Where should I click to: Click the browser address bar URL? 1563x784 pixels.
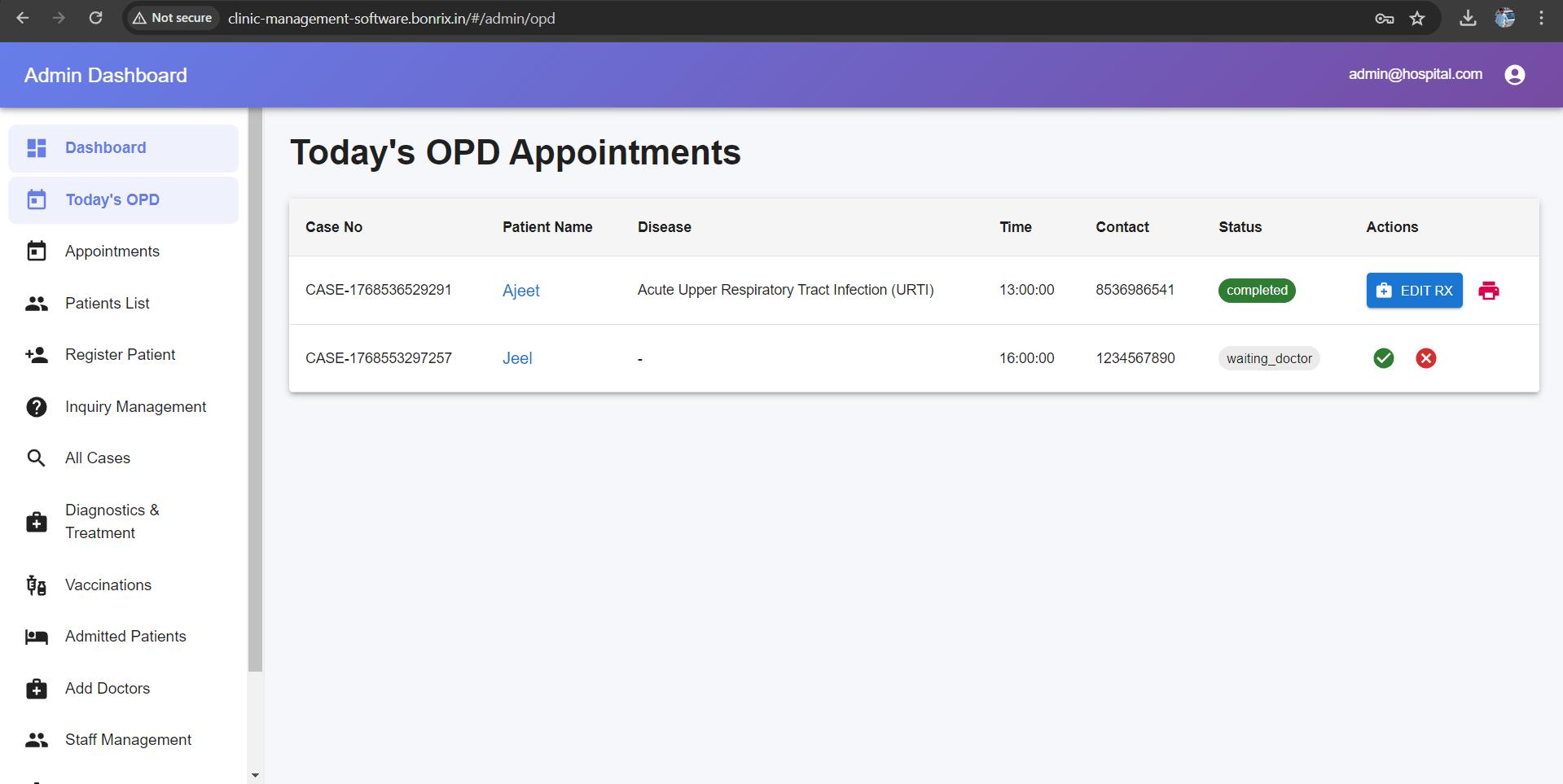[391, 18]
